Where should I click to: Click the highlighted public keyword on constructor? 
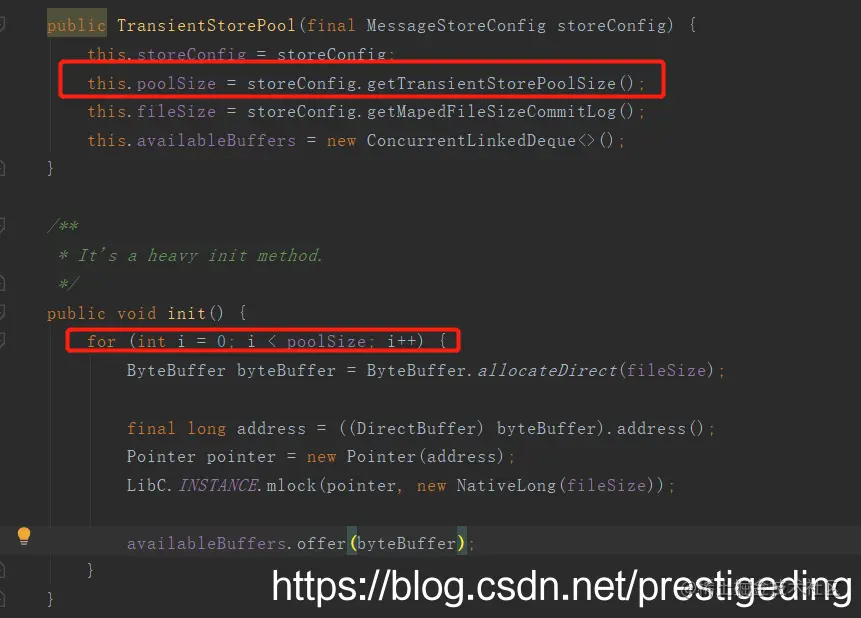76,25
